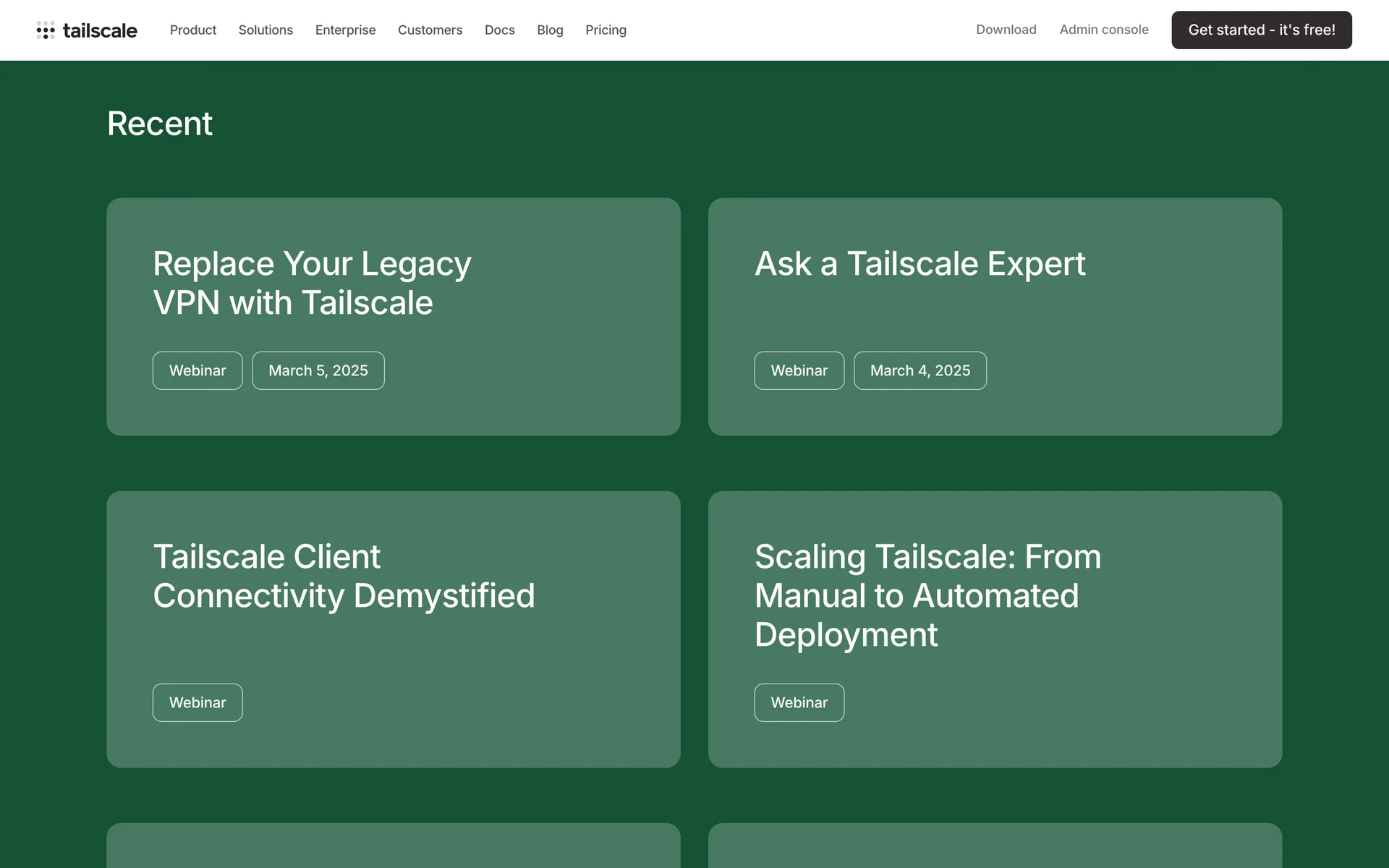The image size is (1389, 868).
Task: View the Pricing page
Action: [x=606, y=30]
